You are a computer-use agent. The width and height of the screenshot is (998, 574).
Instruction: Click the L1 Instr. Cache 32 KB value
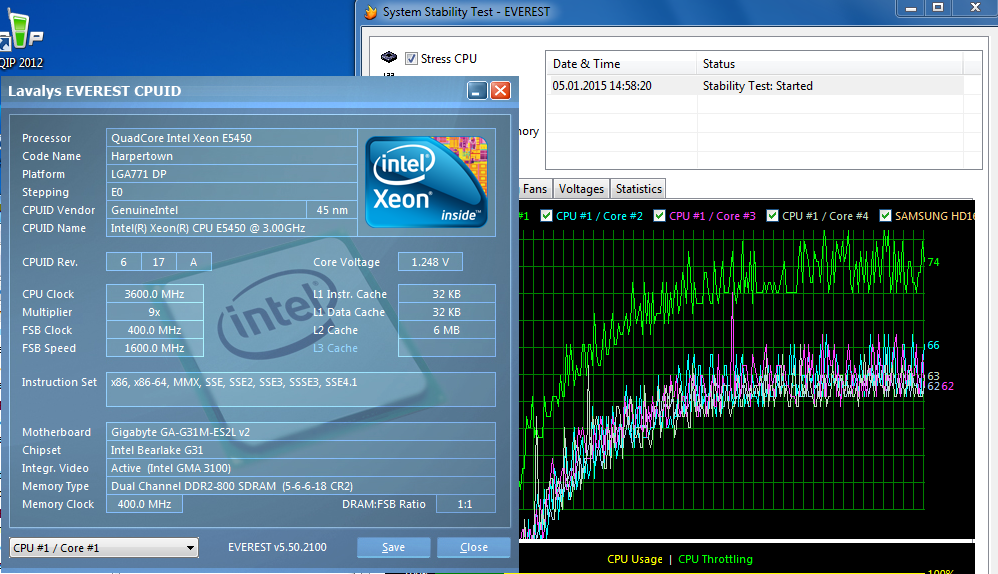[447, 294]
